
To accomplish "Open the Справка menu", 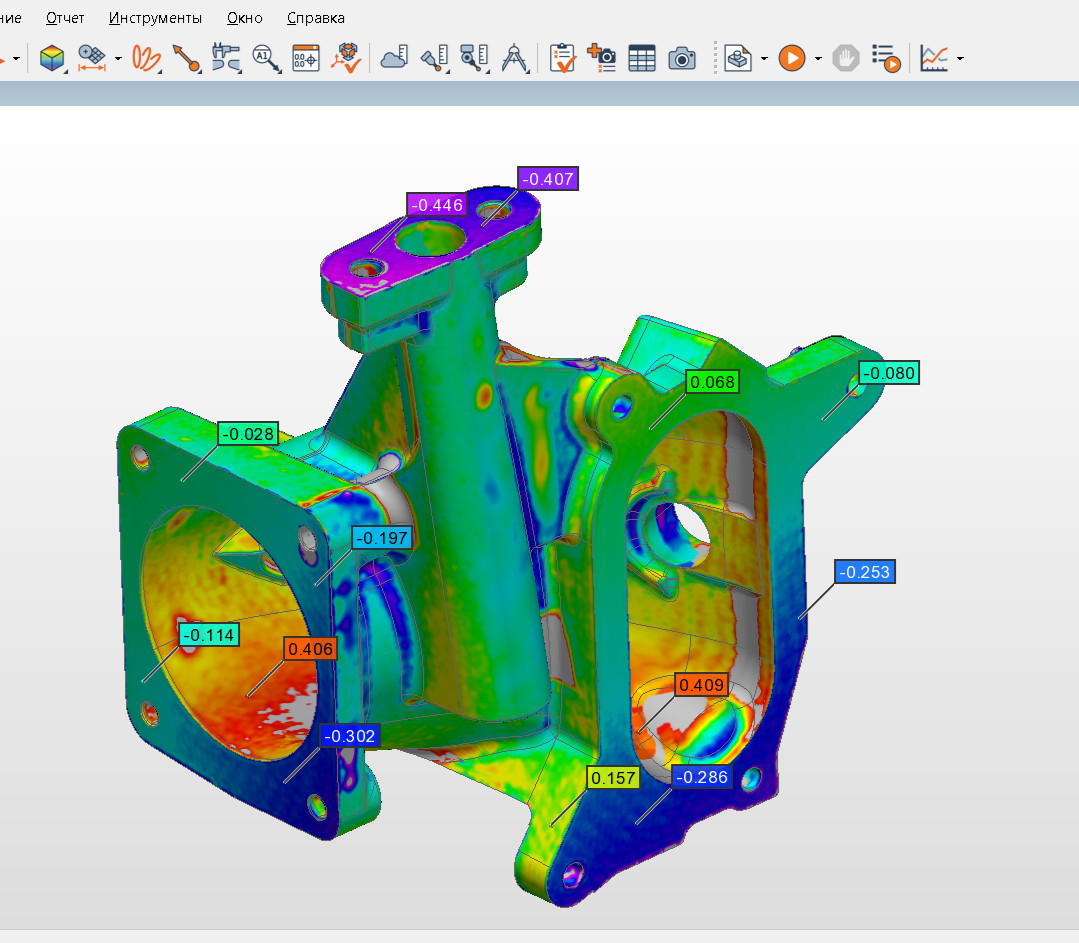I will click(x=316, y=18).
